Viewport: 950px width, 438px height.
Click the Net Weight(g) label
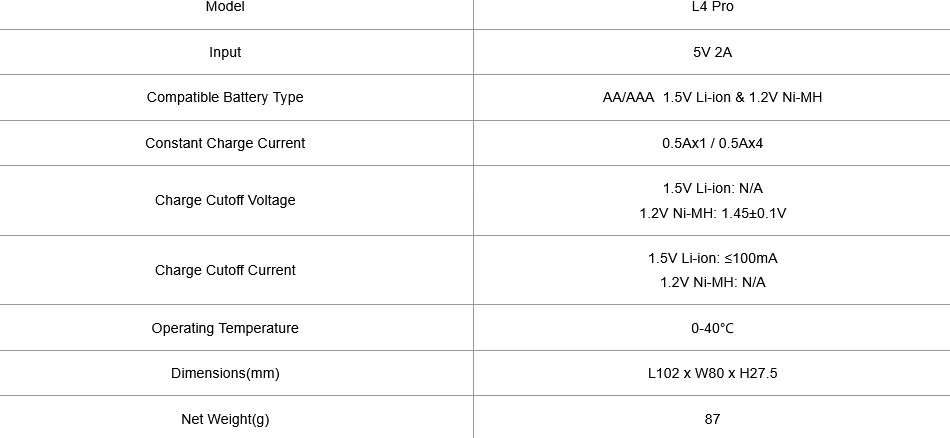[225, 419]
